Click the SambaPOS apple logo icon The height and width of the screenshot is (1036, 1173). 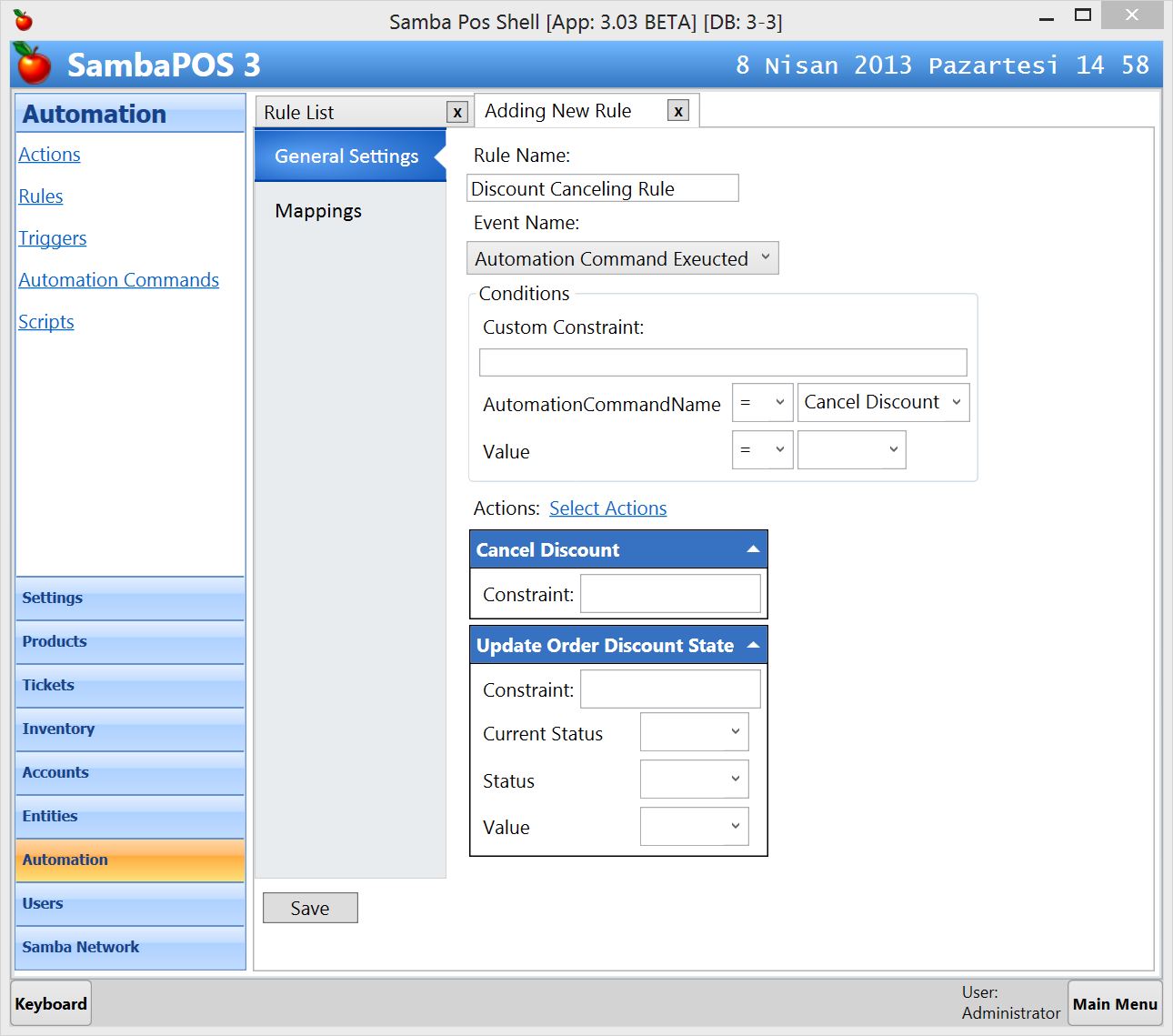tap(34, 65)
